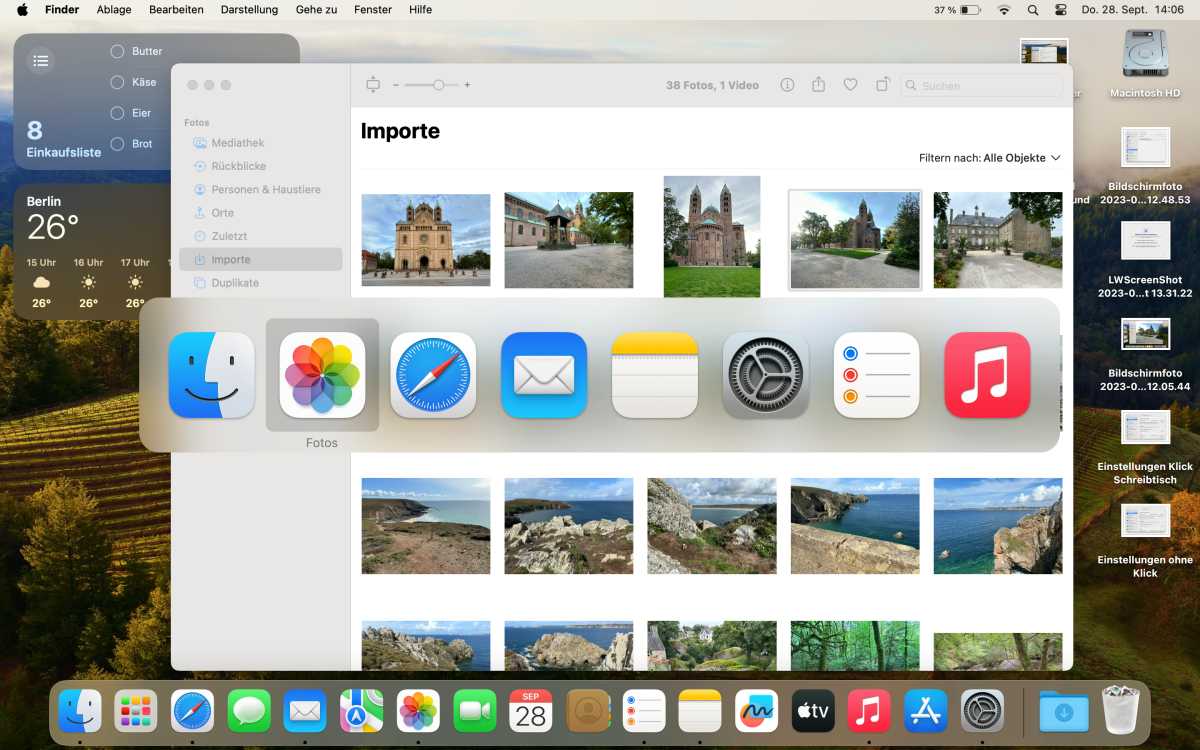
Task: Select Mediathek in the Photos sidebar
Action: click(237, 143)
